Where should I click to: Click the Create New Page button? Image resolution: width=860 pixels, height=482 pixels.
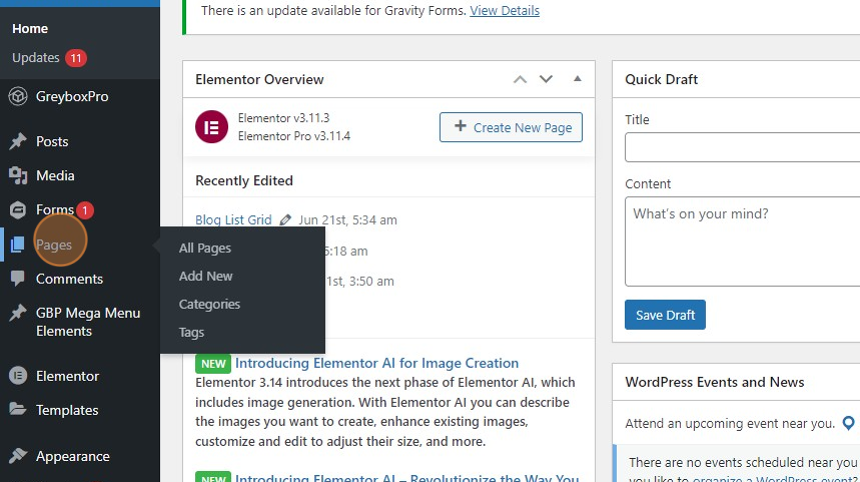511,127
